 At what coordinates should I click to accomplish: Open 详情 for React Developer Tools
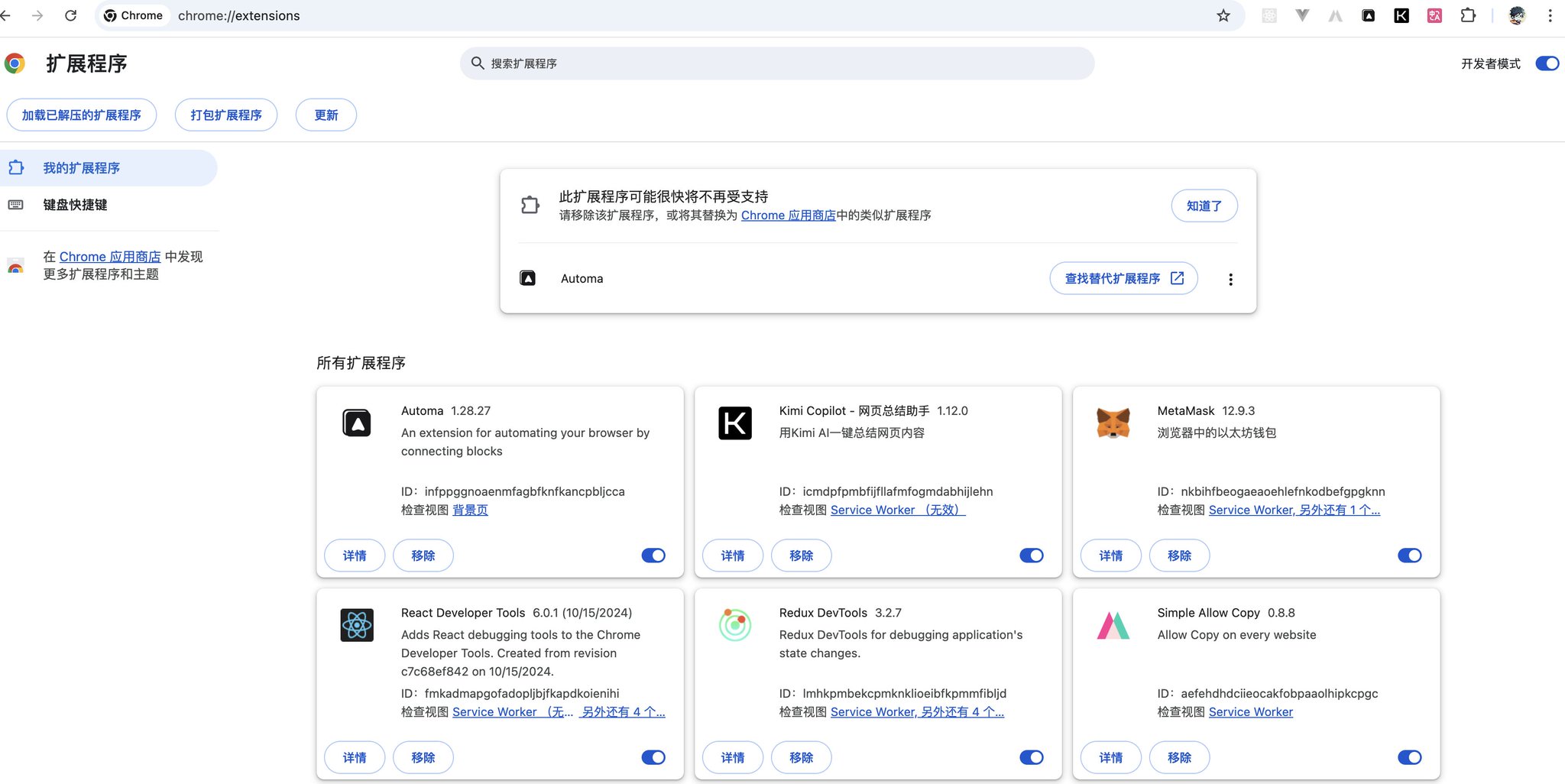tap(355, 757)
